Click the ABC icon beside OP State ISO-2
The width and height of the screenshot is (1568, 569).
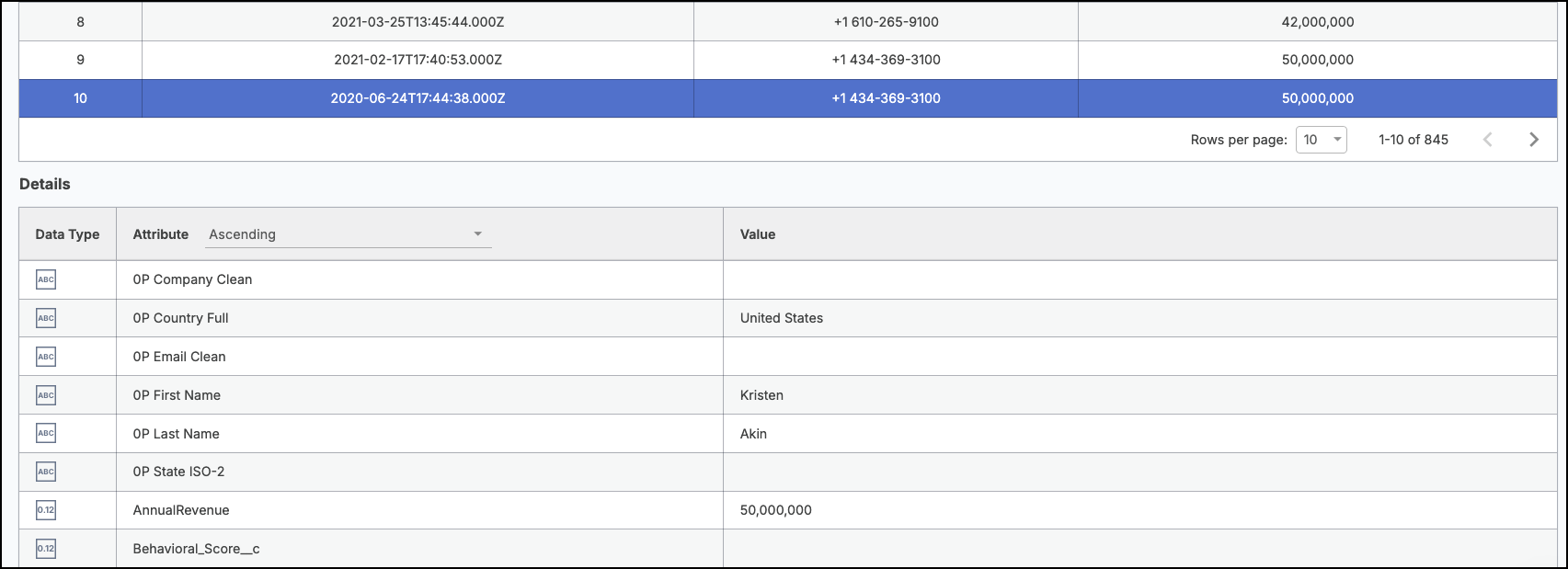coord(46,472)
